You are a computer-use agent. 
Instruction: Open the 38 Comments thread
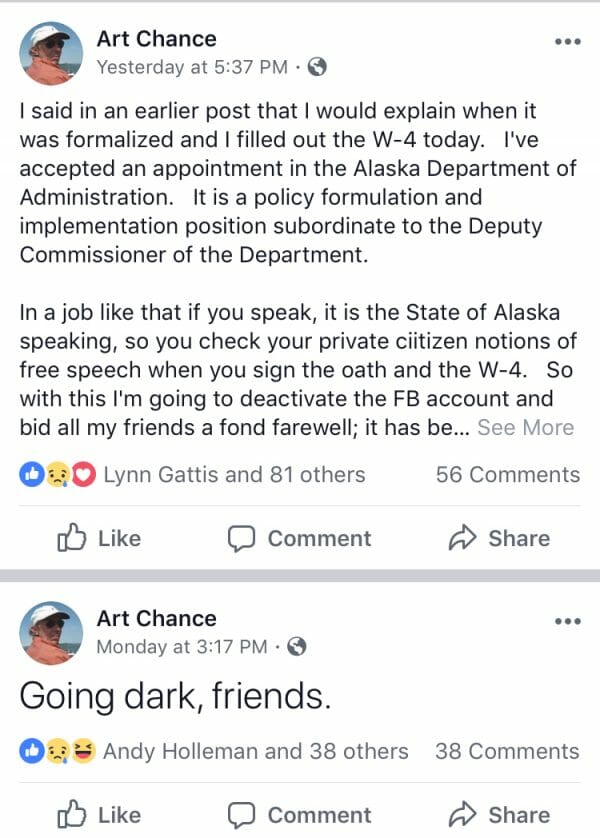coord(507,751)
